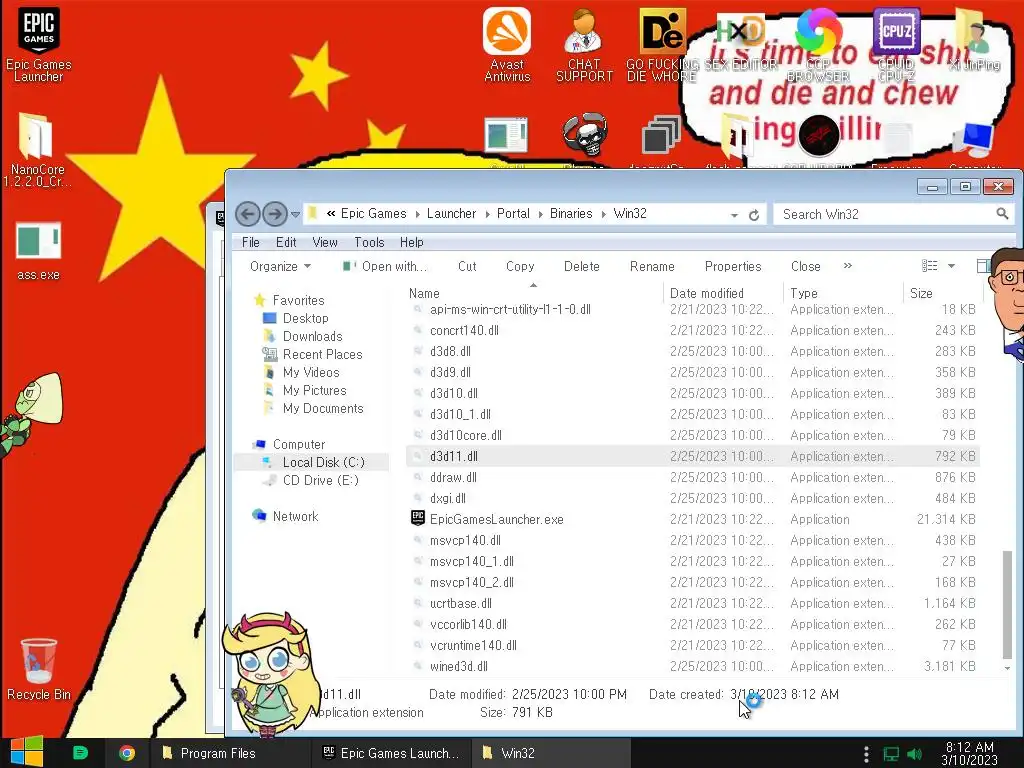Select Local Disk (C:) in navigation pane
This screenshot has height=768, width=1024.
click(323, 462)
